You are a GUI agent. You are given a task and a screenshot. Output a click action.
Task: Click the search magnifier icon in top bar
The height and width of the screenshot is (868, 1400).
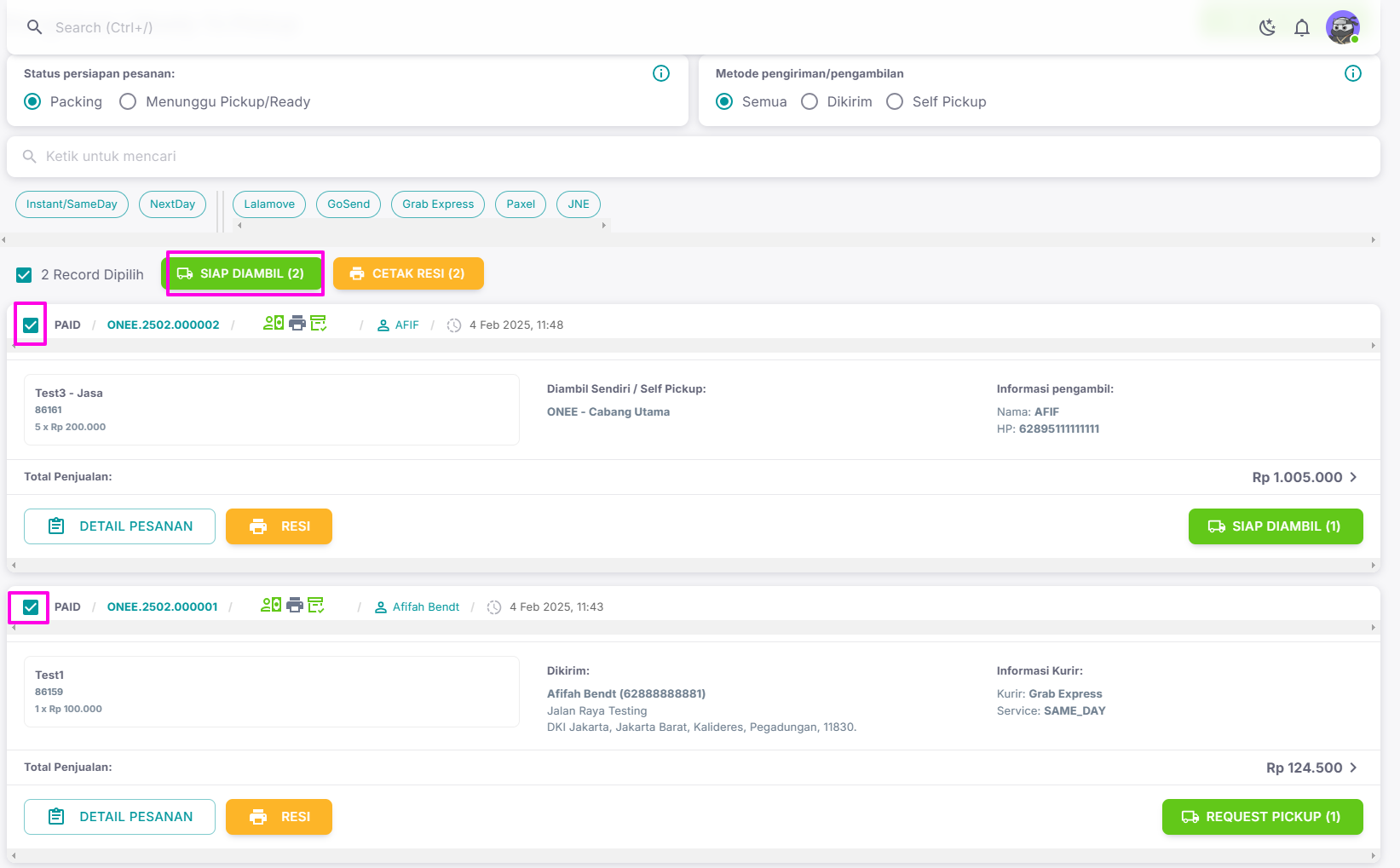pyautogui.click(x=34, y=27)
